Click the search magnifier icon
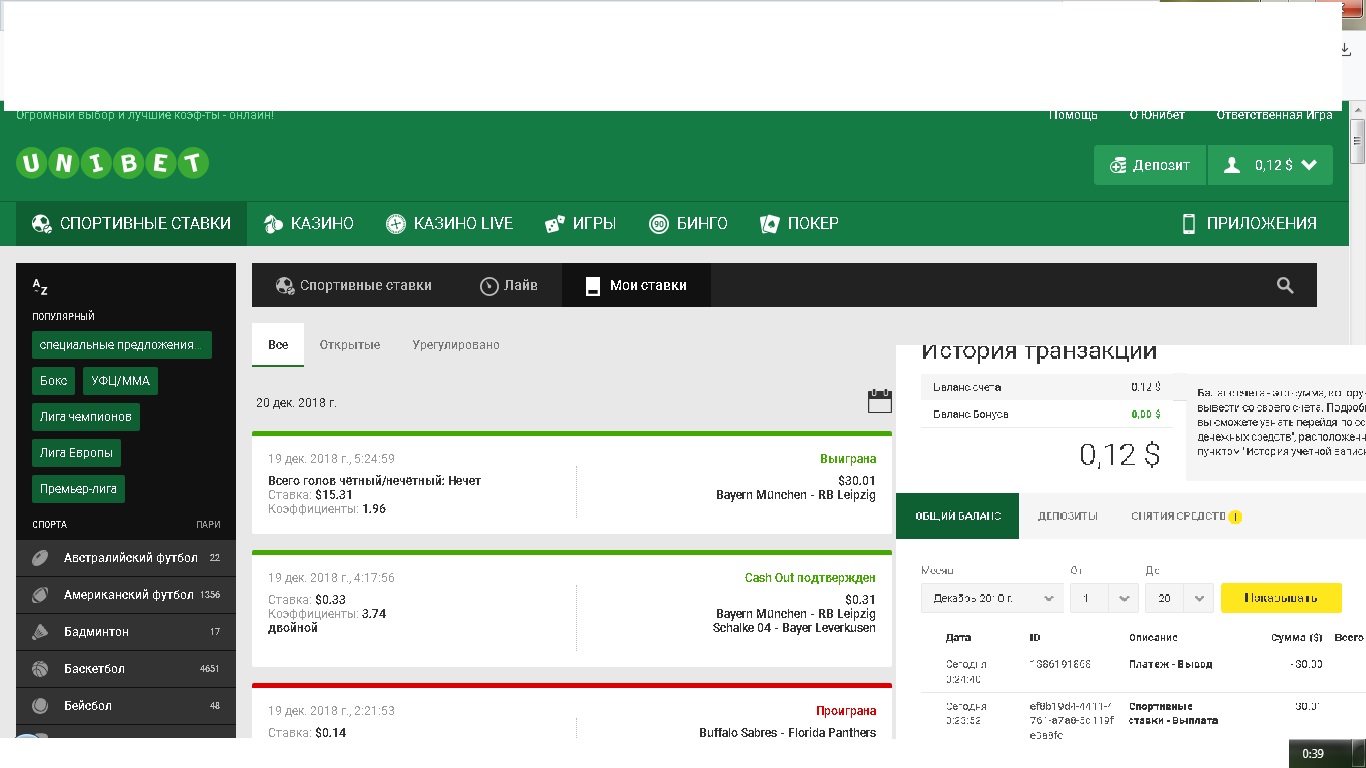This screenshot has width=1366, height=768. click(1286, 285)
